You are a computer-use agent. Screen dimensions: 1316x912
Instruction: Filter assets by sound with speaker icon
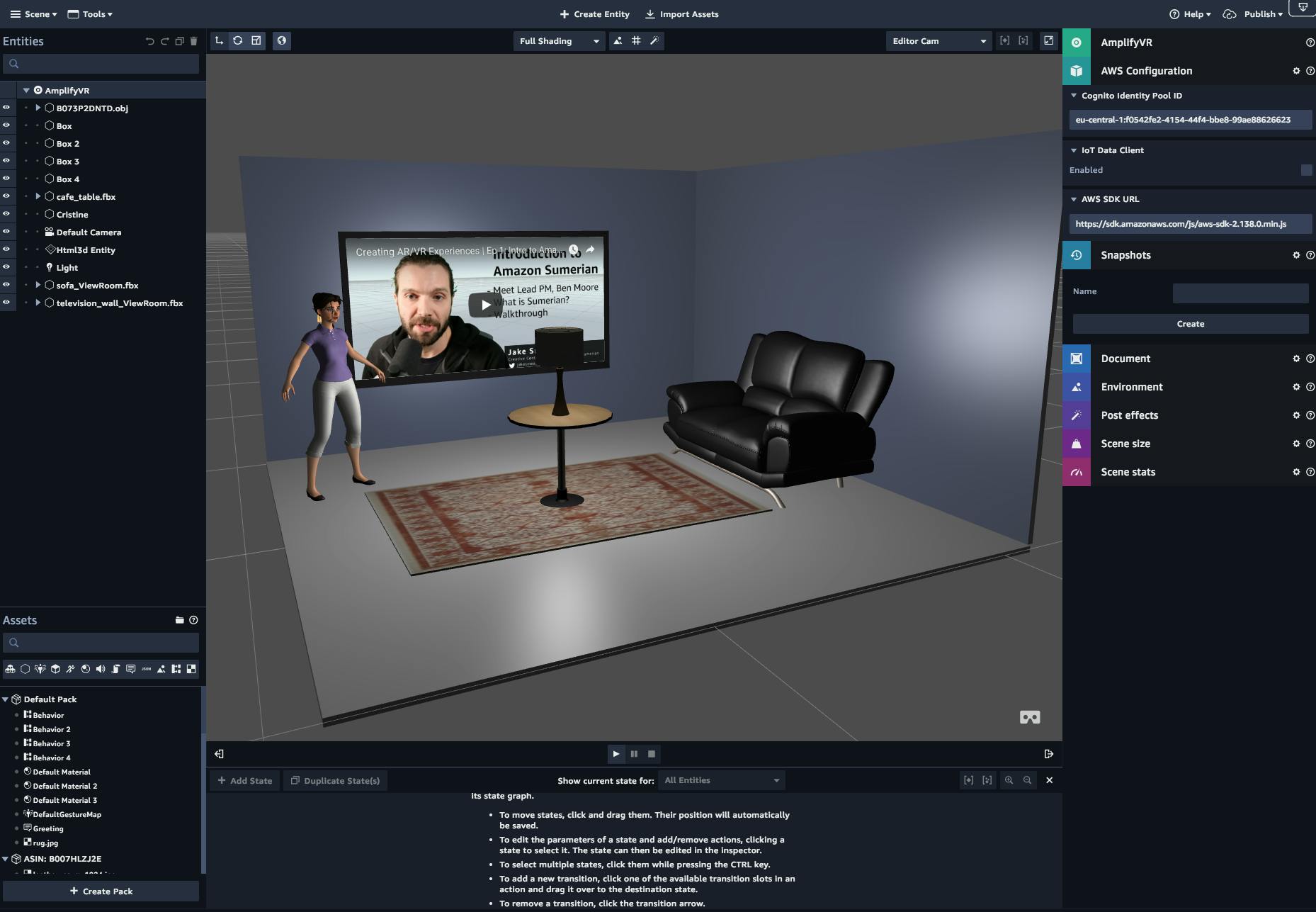point(101,668)
